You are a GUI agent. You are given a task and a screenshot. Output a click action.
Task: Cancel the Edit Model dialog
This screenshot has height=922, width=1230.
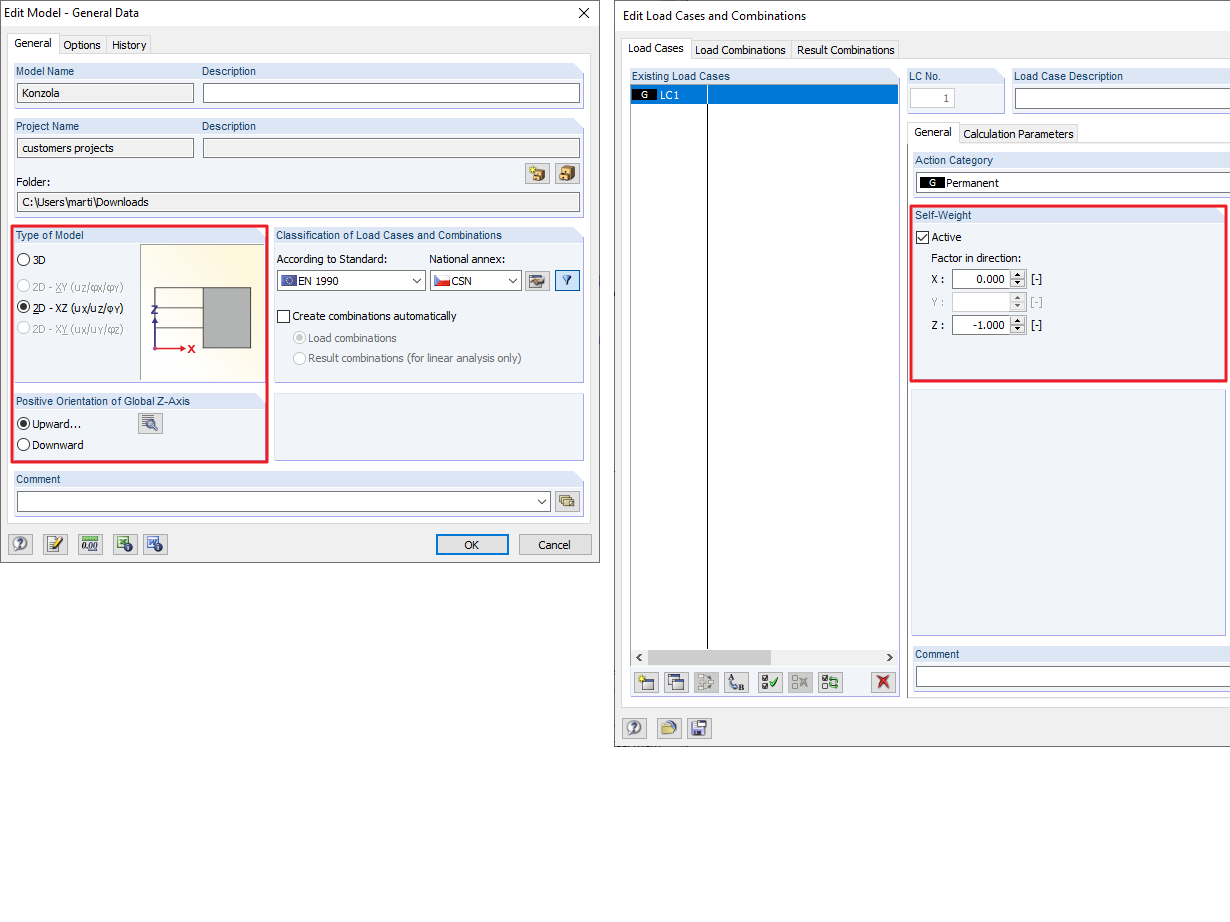pyautogui.click(x=554, y=544)
